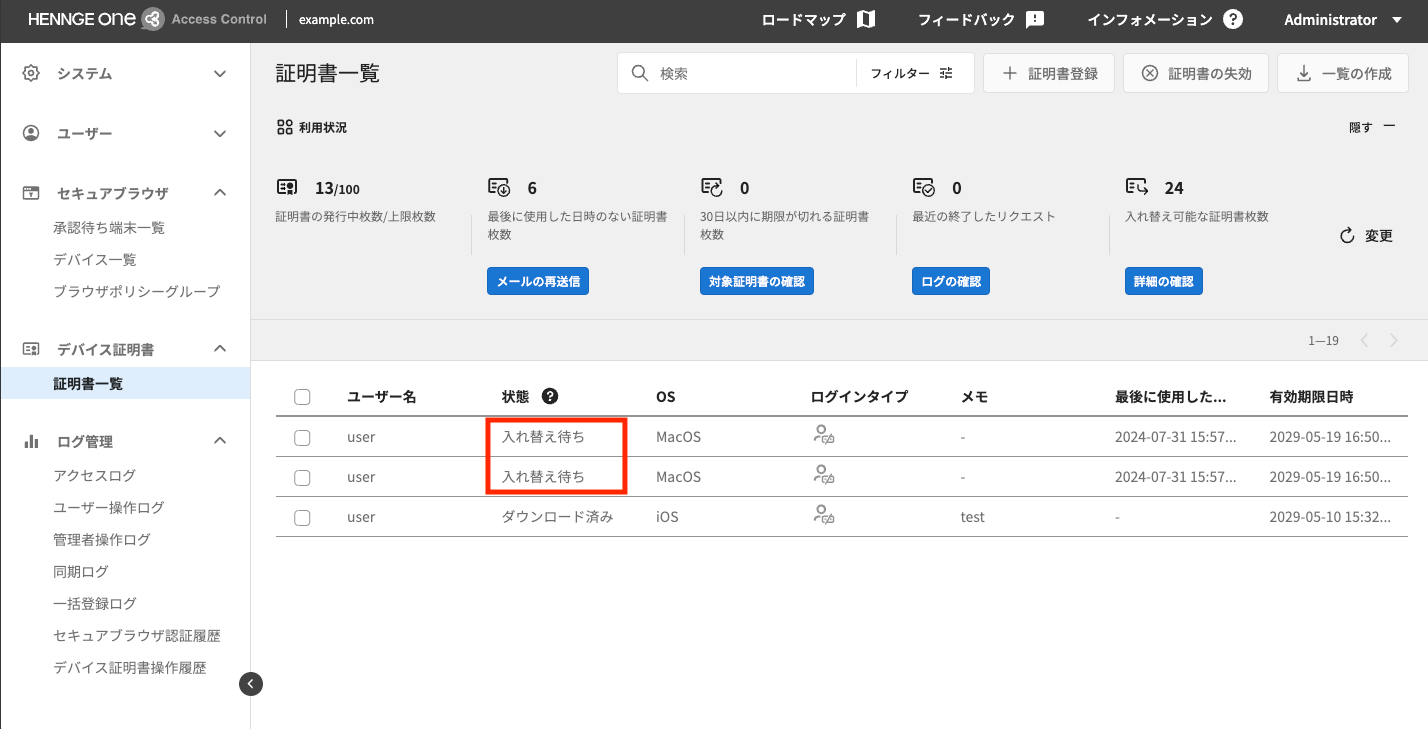The height and width of the screenshot is (729, 1428).
Task: Click the test memo cell
Action: tap(973, 517)
